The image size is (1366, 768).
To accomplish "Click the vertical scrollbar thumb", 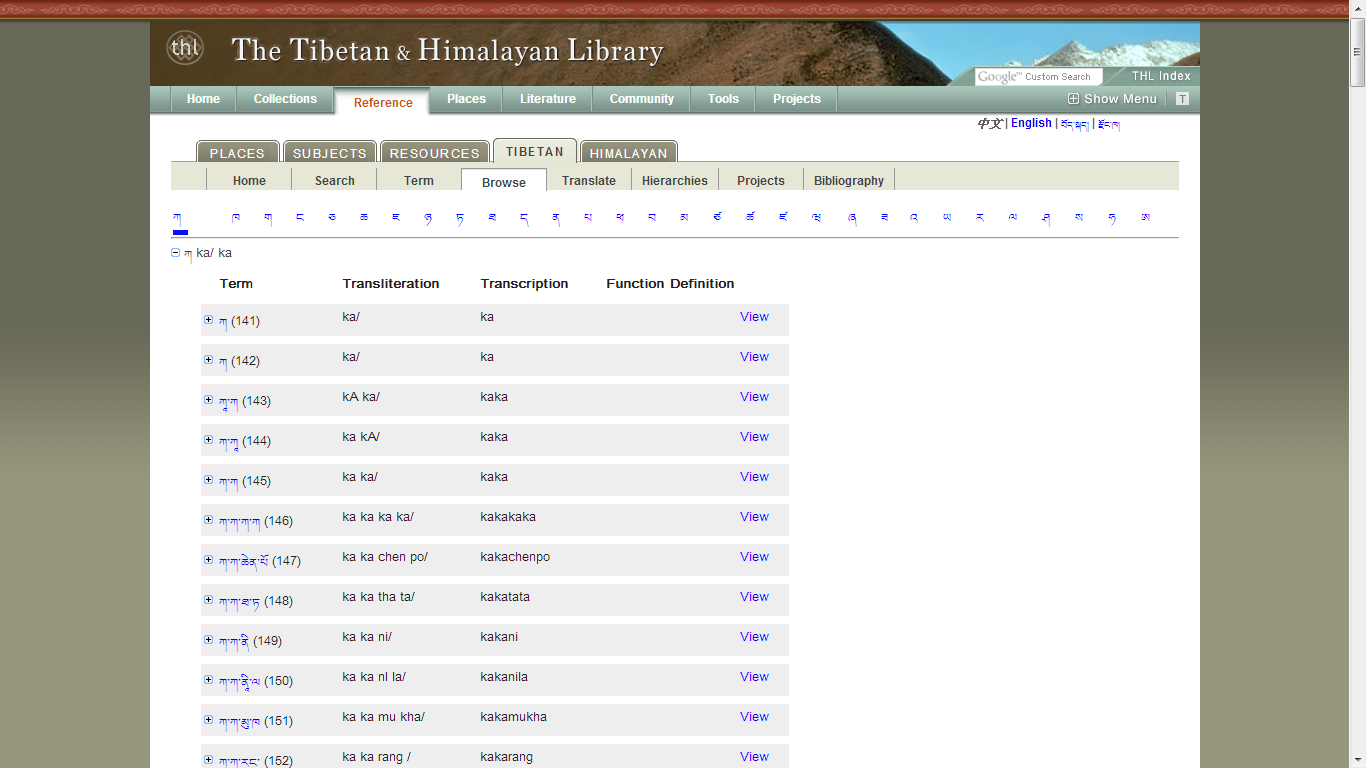I will (x=1357, y=50).
